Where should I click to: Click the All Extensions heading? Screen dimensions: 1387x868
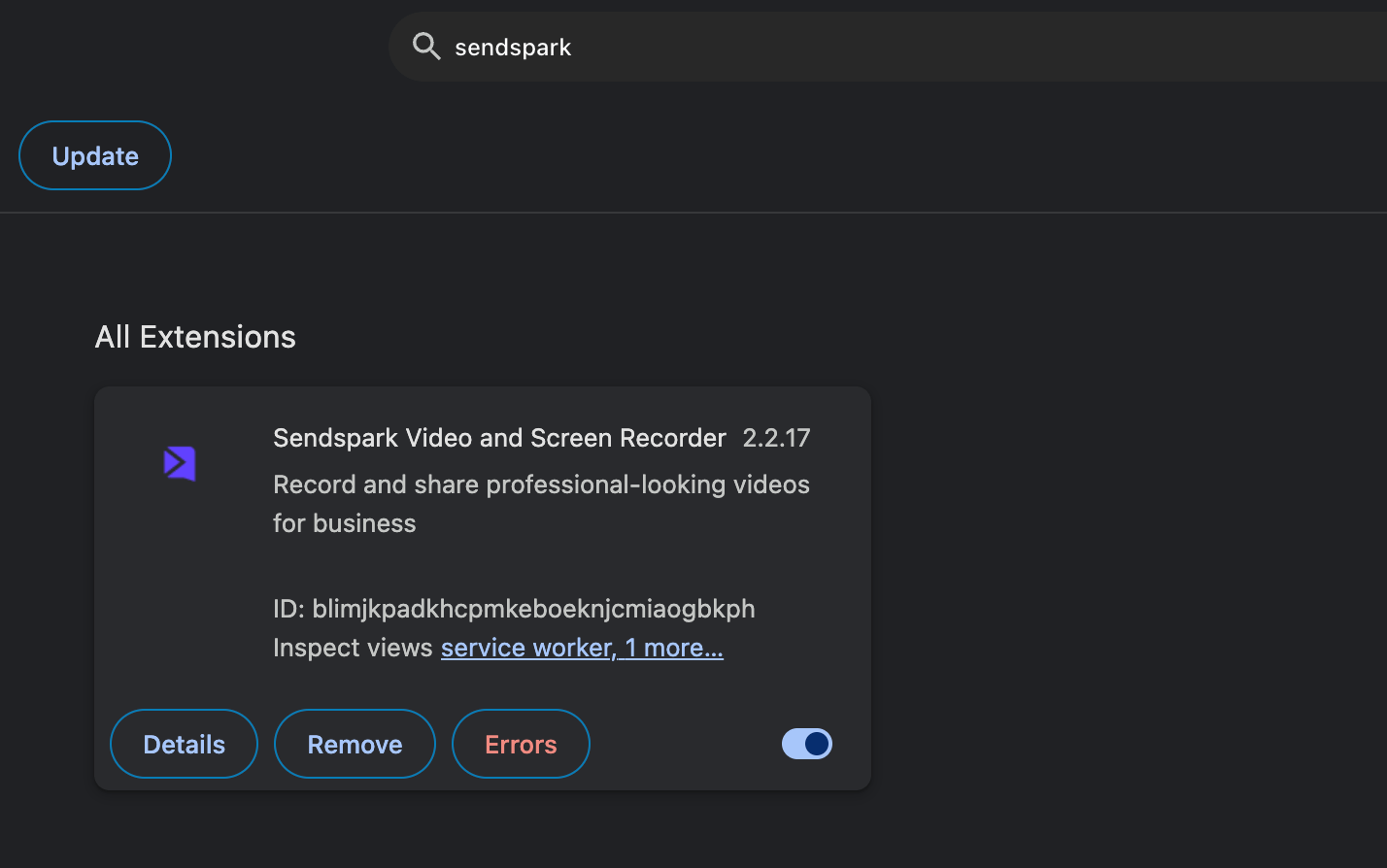[195, 337]
